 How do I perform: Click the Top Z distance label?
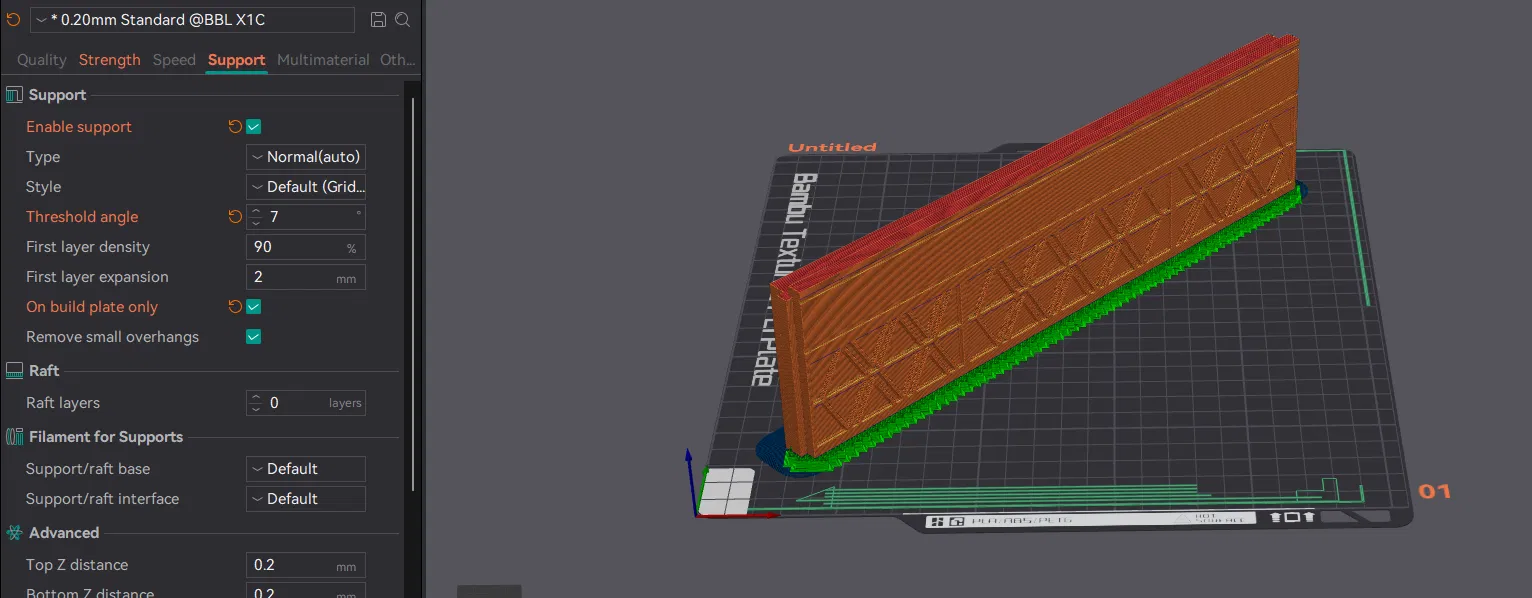77,565
